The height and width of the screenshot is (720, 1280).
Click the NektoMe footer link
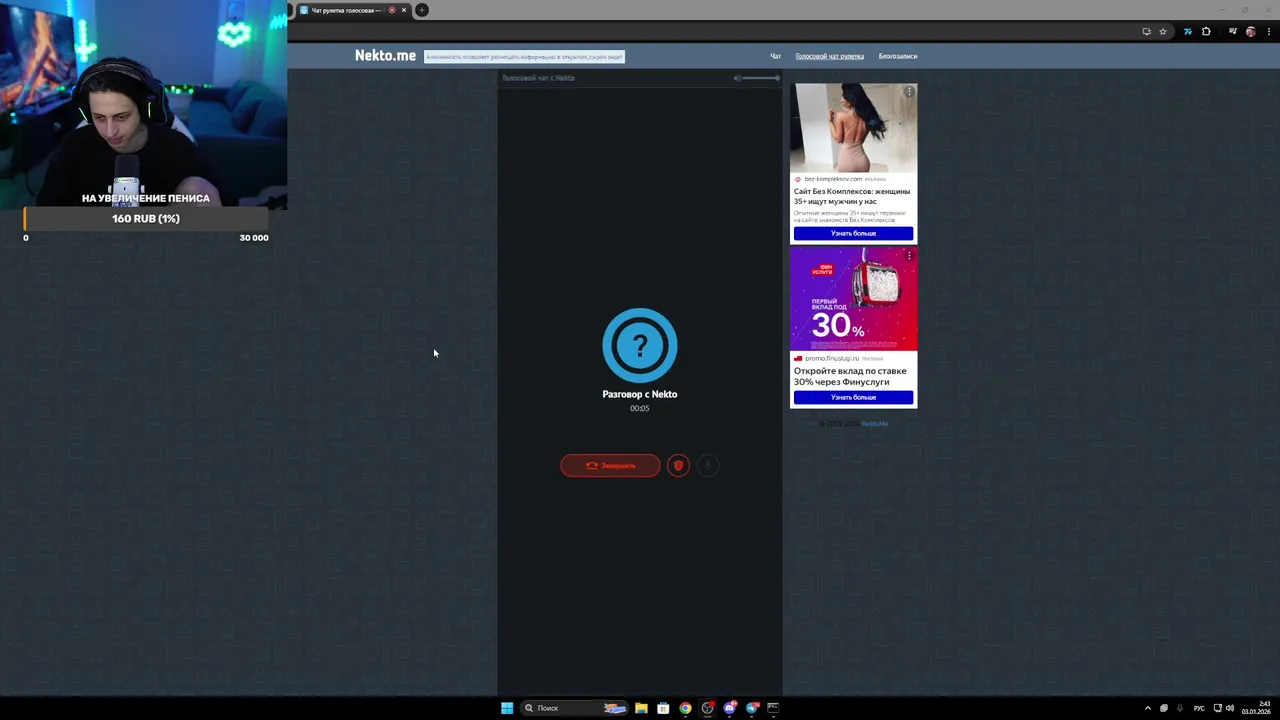[x=874, y=423]
